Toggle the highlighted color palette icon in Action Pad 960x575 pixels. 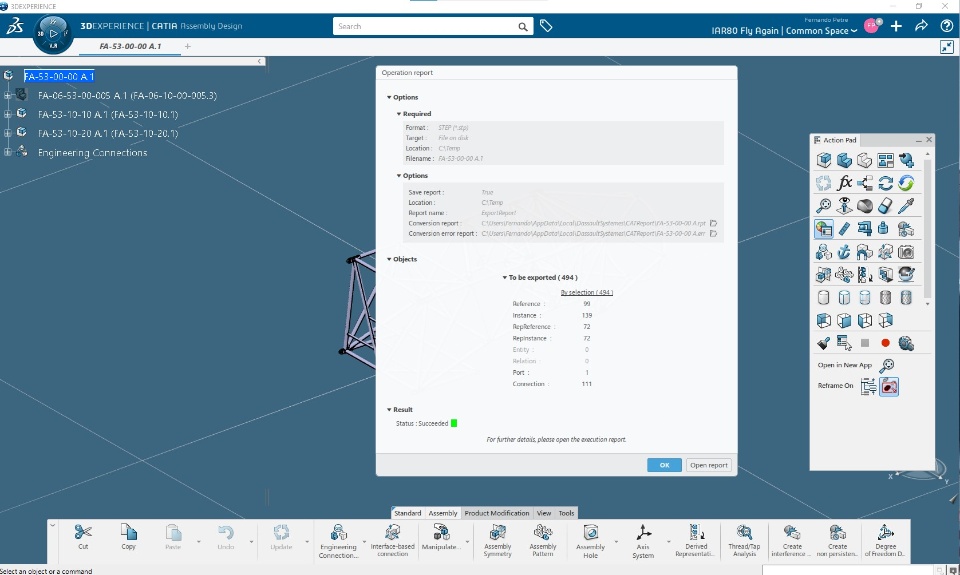823,228
